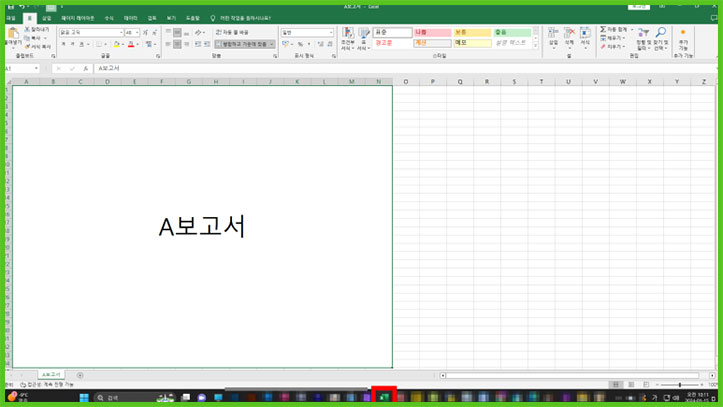Viewport: 723px width, 407px height.
Task: Toggle middle vertical alignment
Action: pos(177,32)
